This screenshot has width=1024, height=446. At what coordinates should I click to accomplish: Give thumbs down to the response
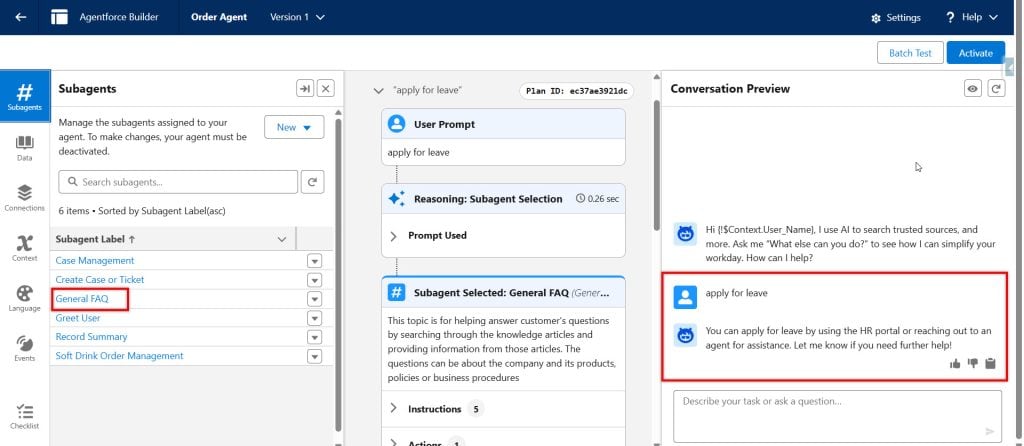(x=972, y=364)
